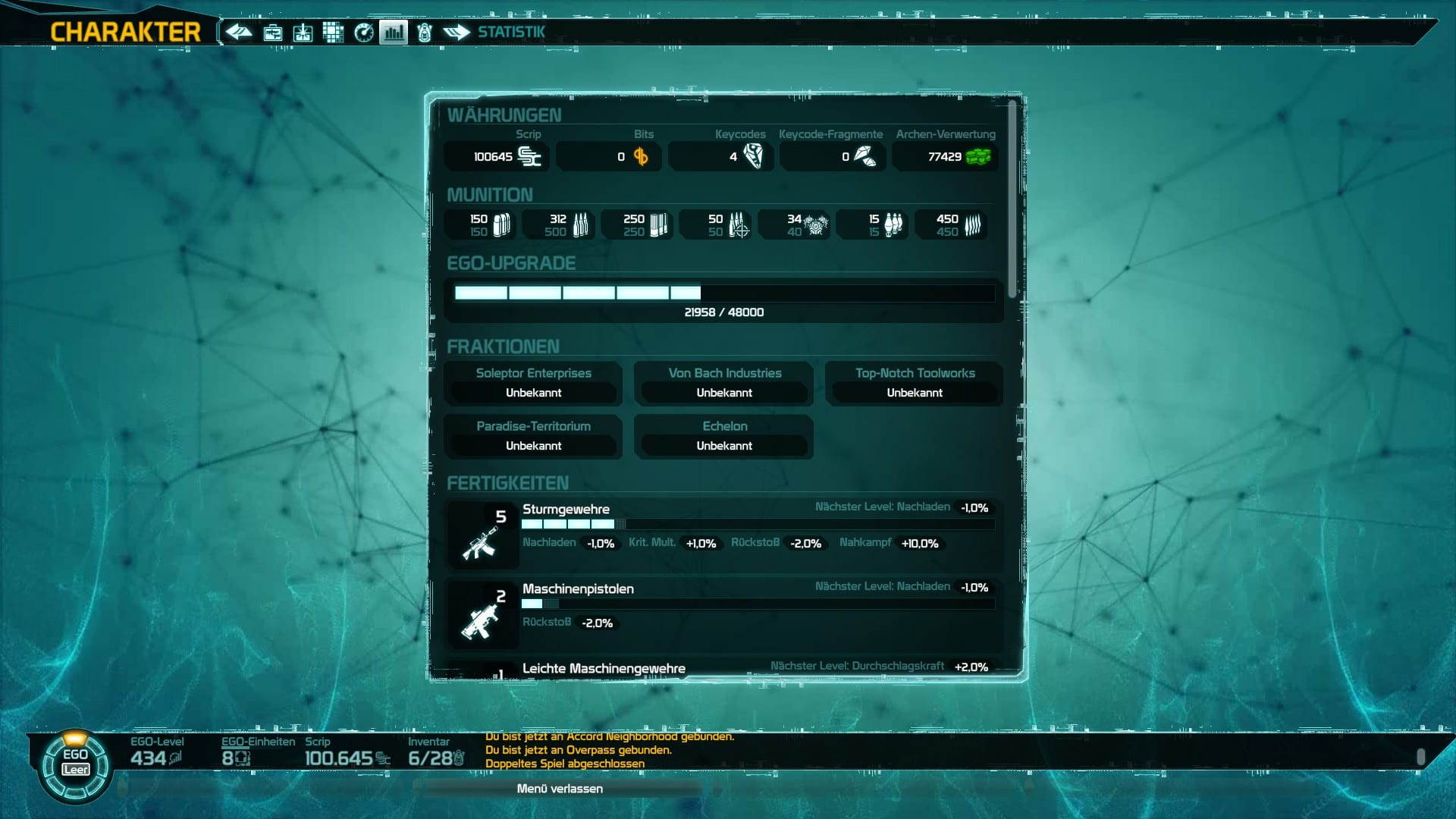Screen dimensions: 1456x819
Task: Open the crosshair box tab icon
Action: [303, 33]
